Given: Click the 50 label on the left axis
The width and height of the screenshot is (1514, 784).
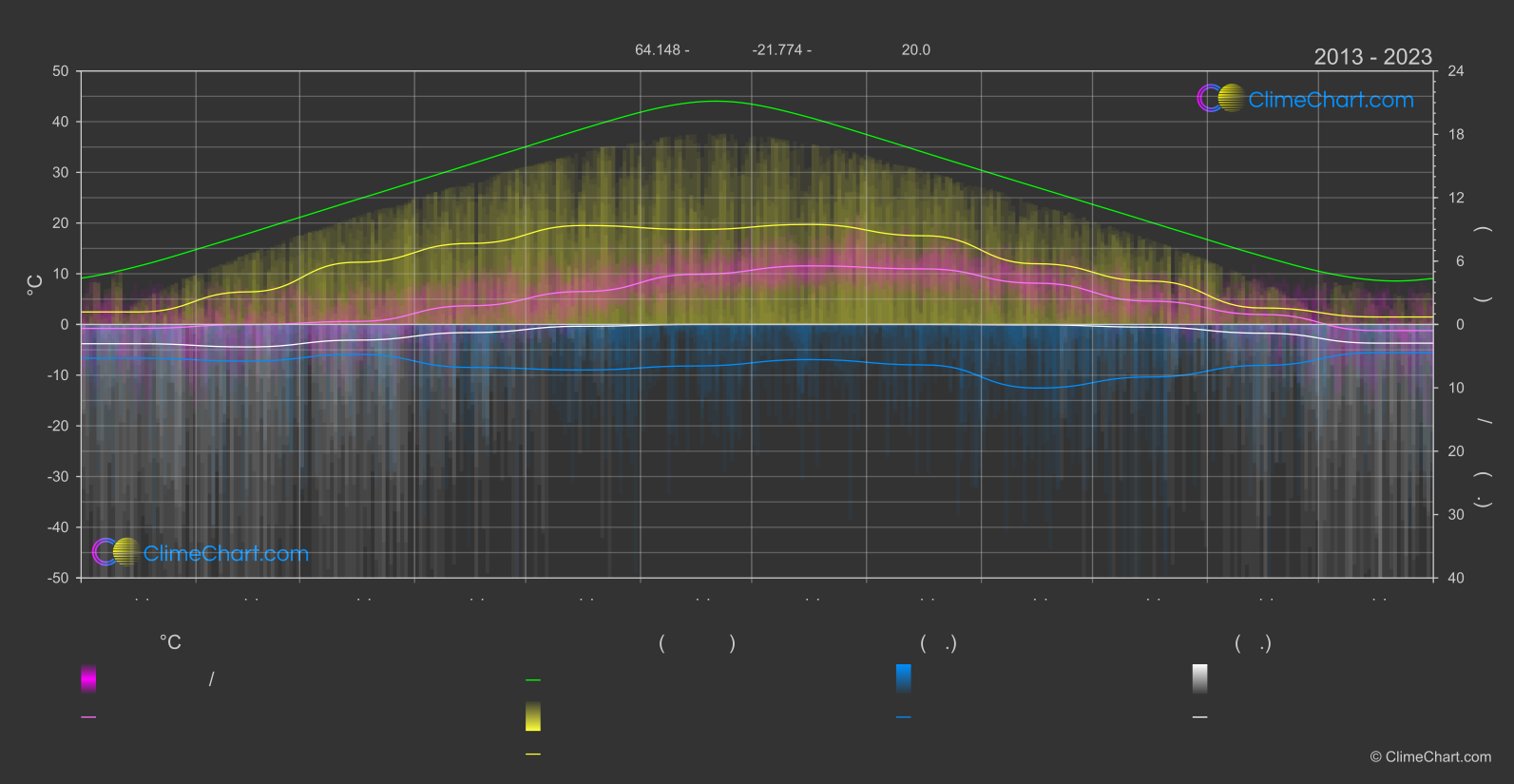Looking at the screenshot, I should pos(61,71).
